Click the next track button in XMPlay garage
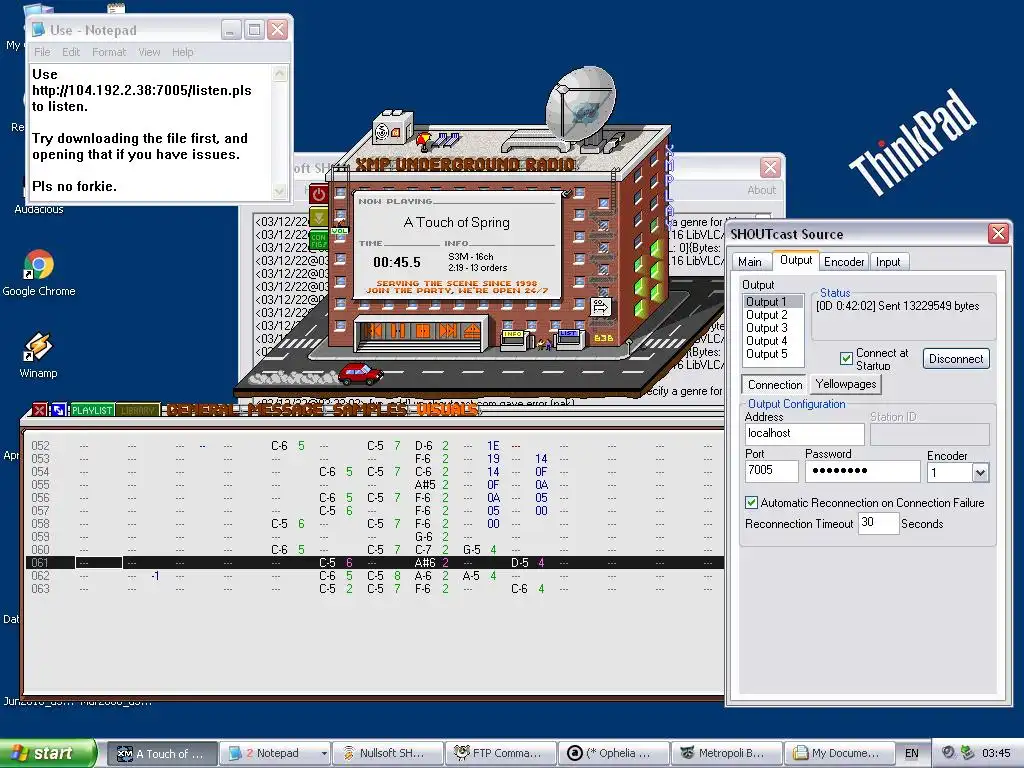1024x768 pixels. point(447,331)
